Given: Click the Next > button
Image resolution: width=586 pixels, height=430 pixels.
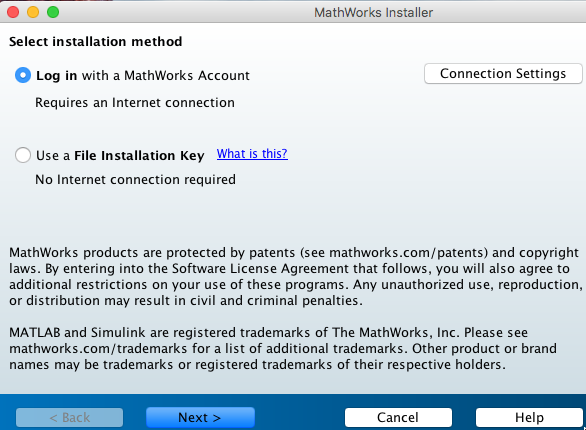Looking at the screenshot, I should click(x=200, y=417).
